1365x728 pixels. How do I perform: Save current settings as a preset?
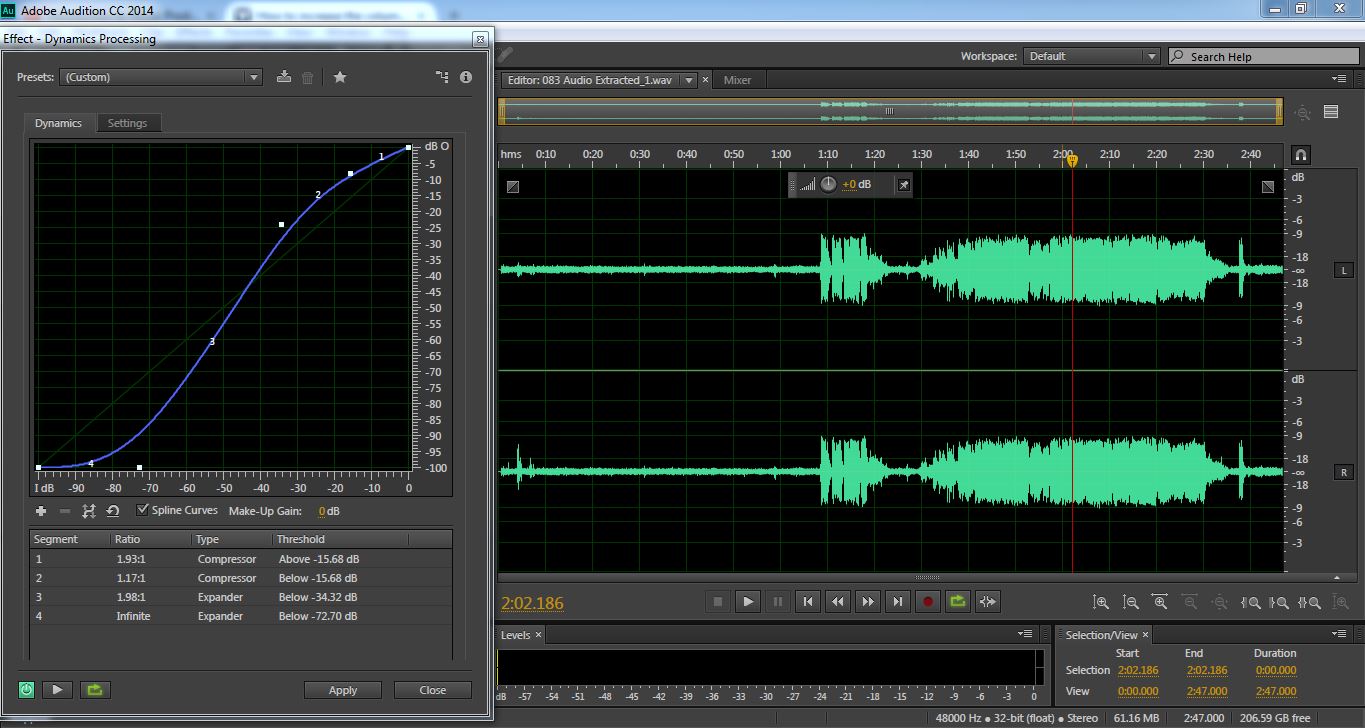point(284,77)
